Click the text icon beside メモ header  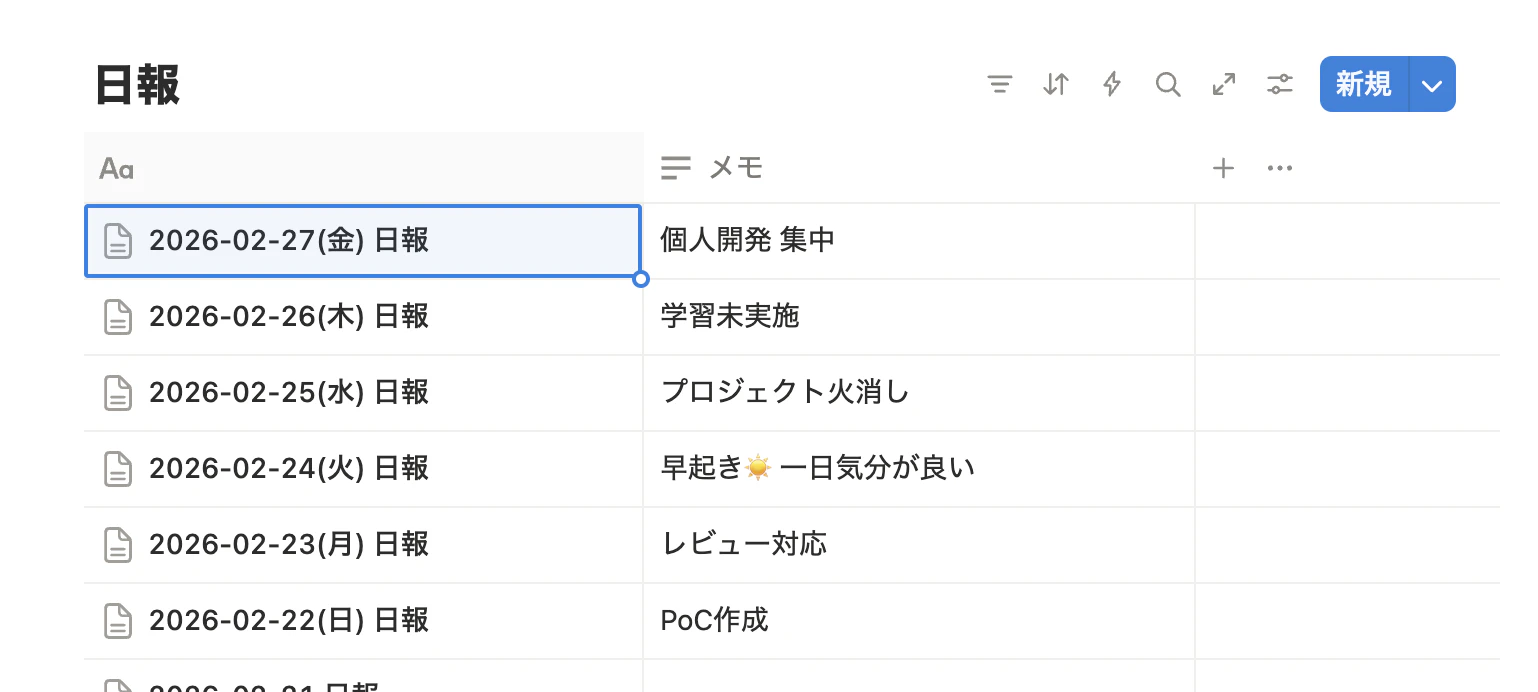675,168
